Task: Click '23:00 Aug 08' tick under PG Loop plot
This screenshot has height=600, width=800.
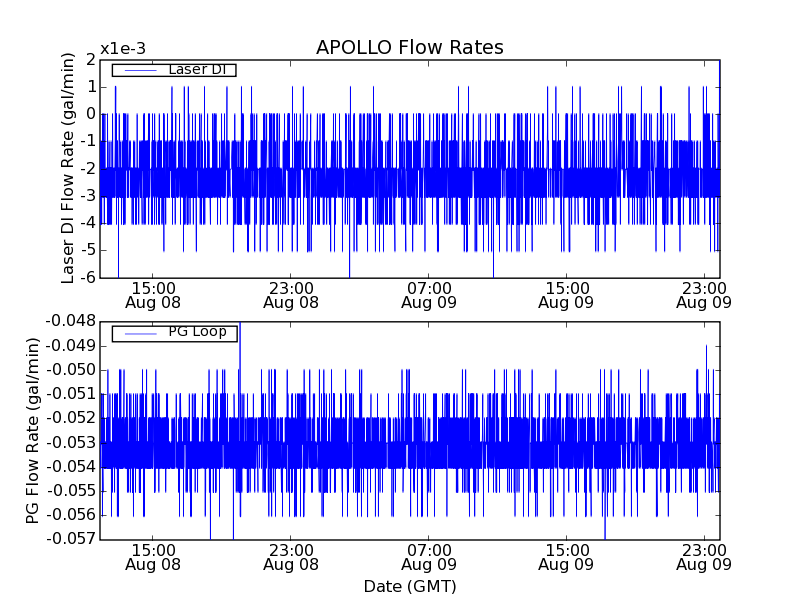Action: click(291, 558)
